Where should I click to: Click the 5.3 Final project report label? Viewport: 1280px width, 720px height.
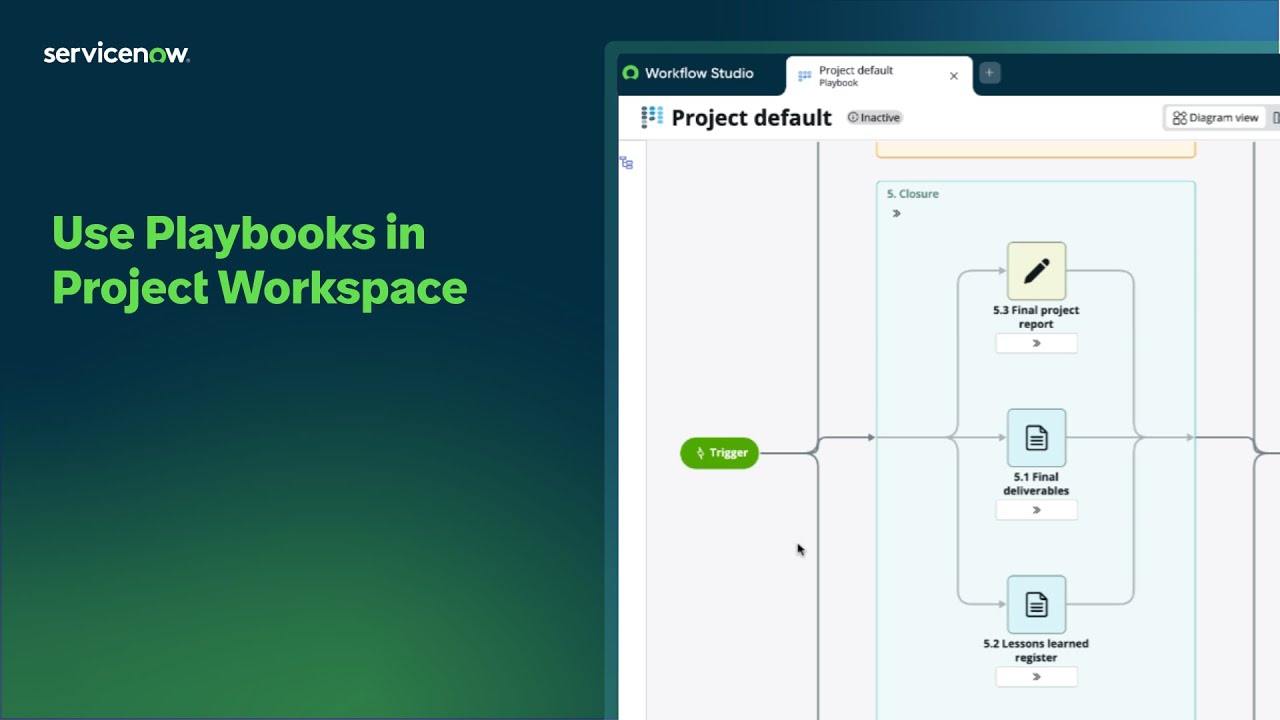tap(1036, 316)
